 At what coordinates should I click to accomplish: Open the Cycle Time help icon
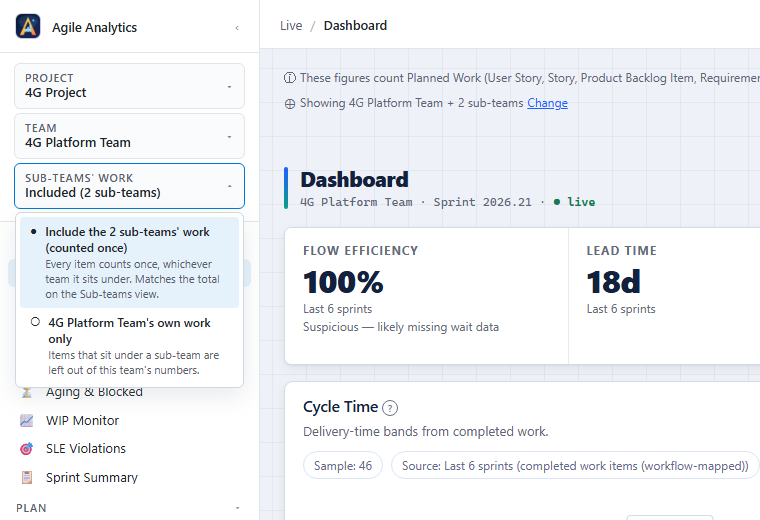click(390, 408)
